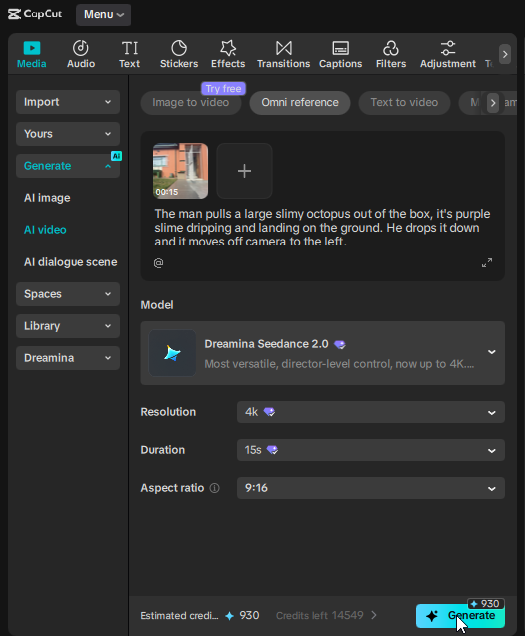The height and width of the screenshot is (636, 525).
Task: Click the aspect ratio info icon
Action: (214, 488)
